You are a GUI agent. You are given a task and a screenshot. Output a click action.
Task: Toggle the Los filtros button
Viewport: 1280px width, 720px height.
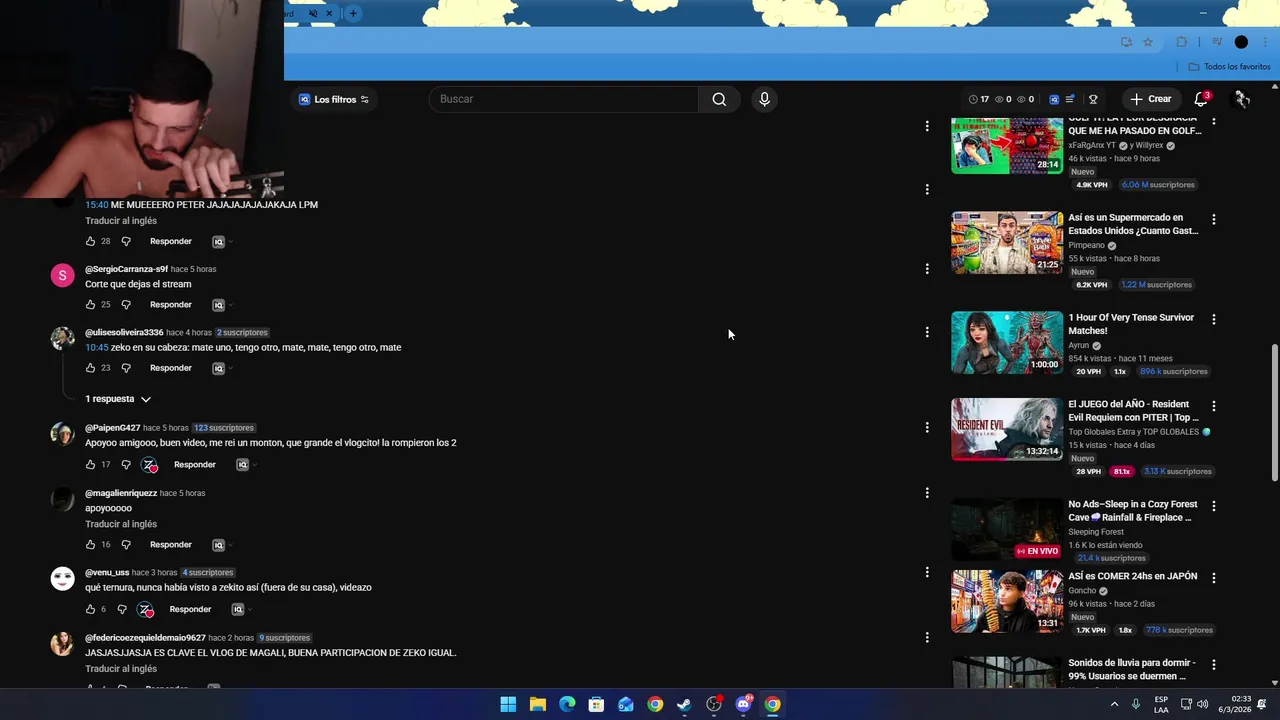coord(334,99)
